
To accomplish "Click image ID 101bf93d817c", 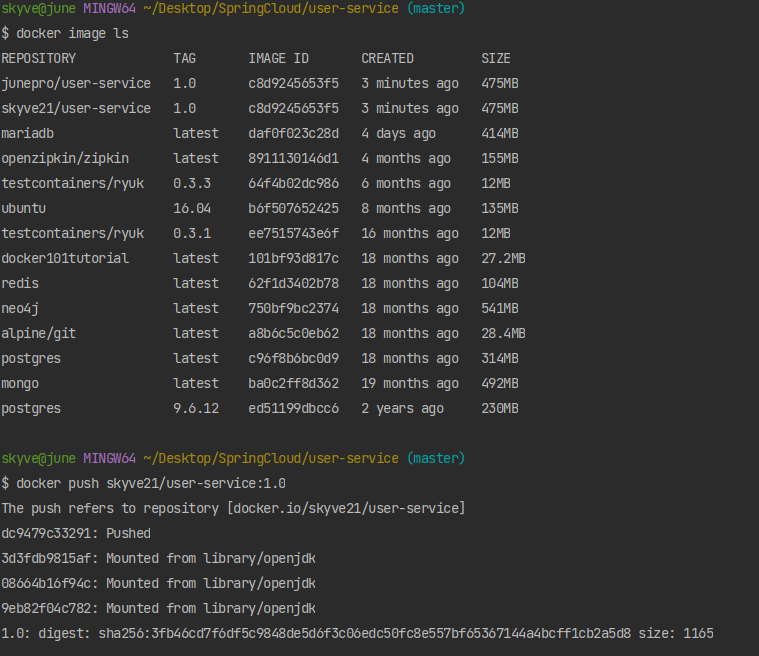I will 293,259.
